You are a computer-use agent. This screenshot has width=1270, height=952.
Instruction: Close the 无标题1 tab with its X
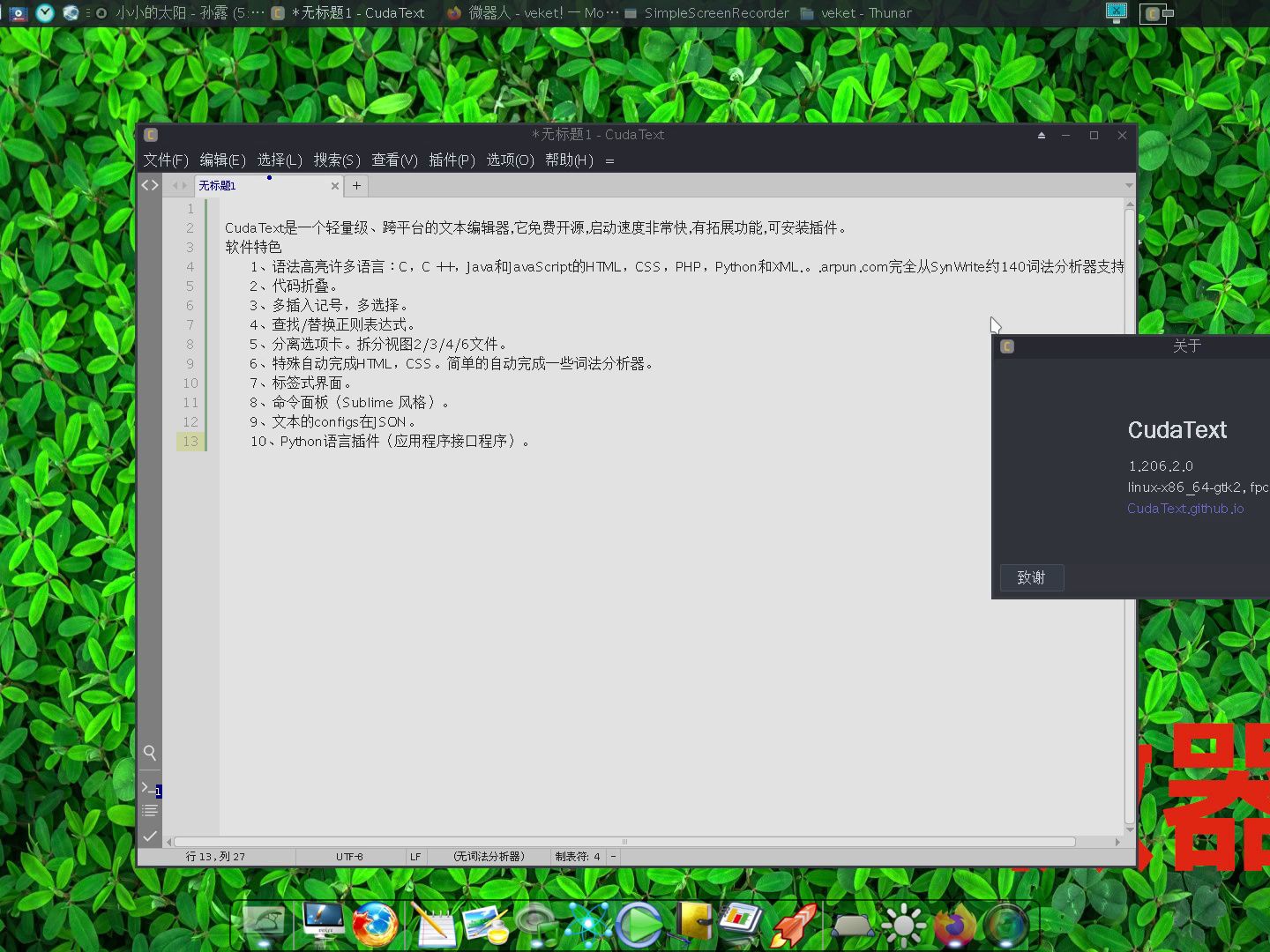point(335,186)
